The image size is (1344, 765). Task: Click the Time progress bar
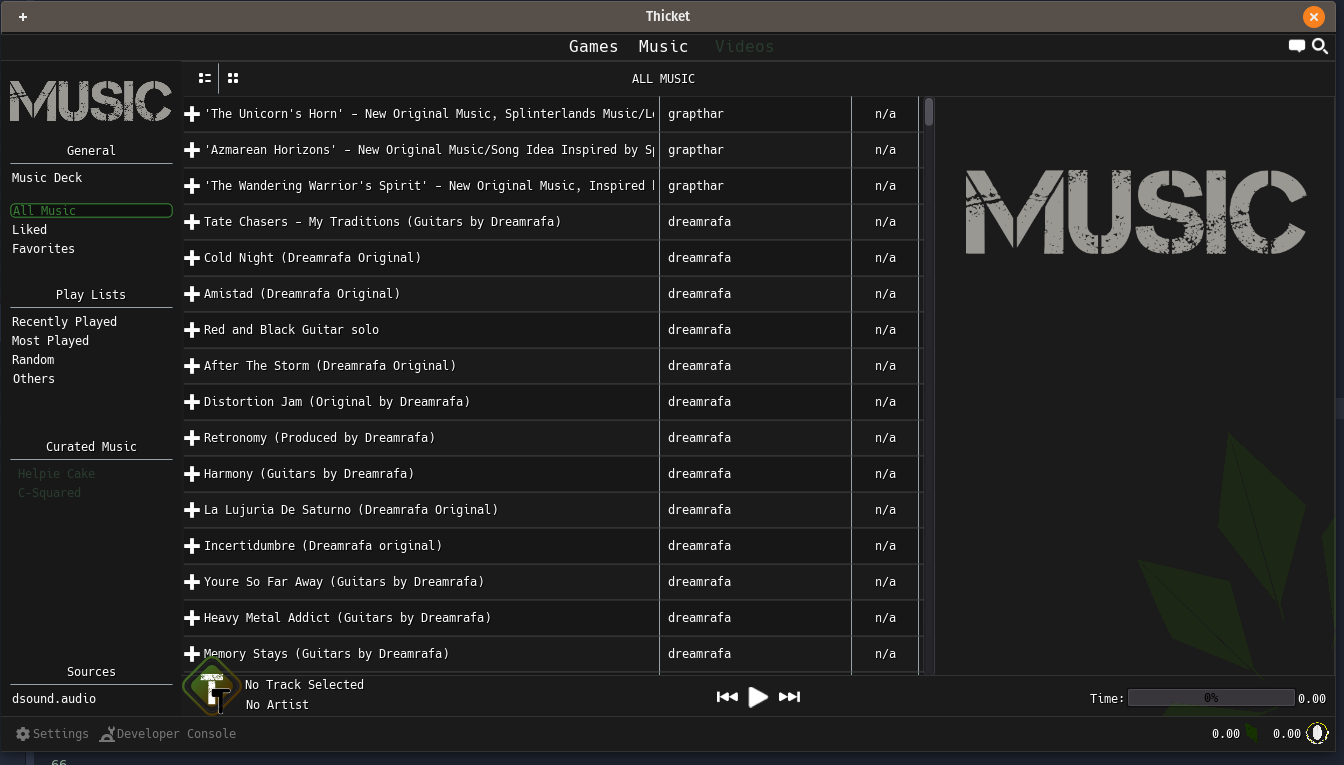[x=1210, y=698]
